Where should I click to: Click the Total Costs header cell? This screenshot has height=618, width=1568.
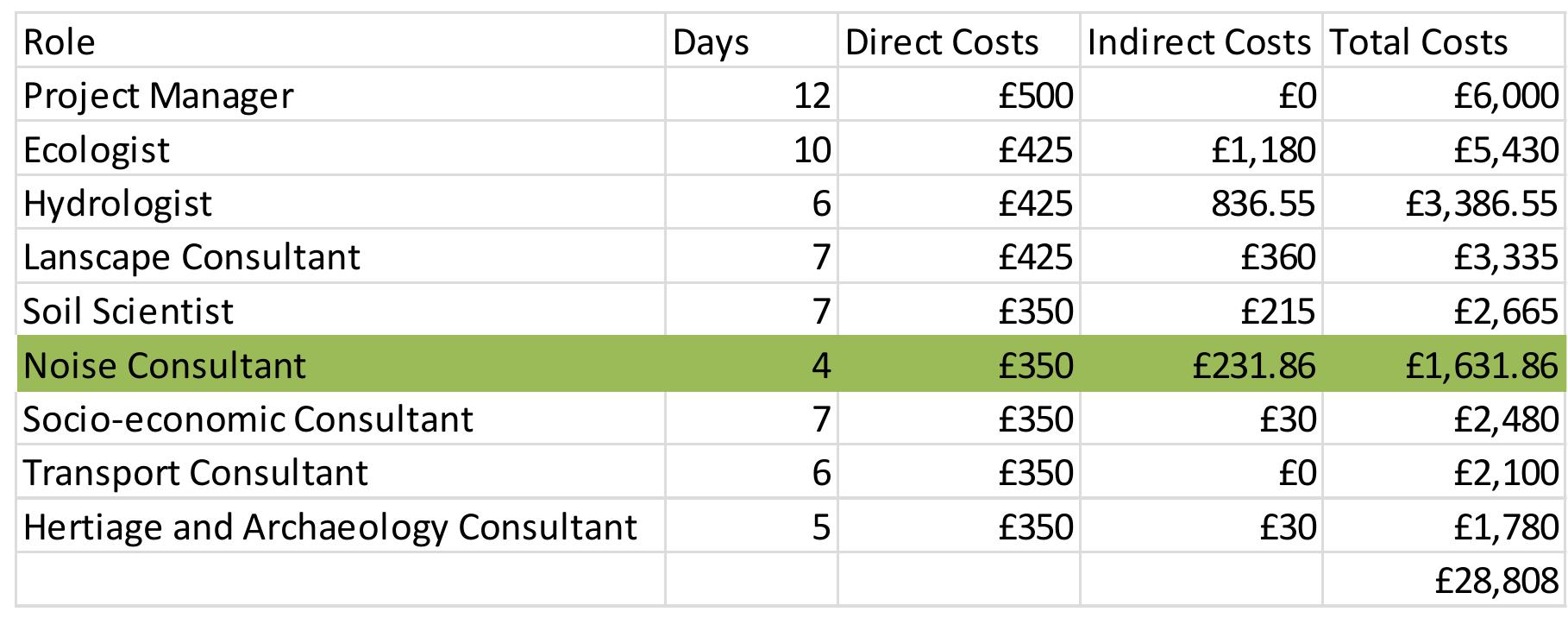click(x=1442, y=42)
